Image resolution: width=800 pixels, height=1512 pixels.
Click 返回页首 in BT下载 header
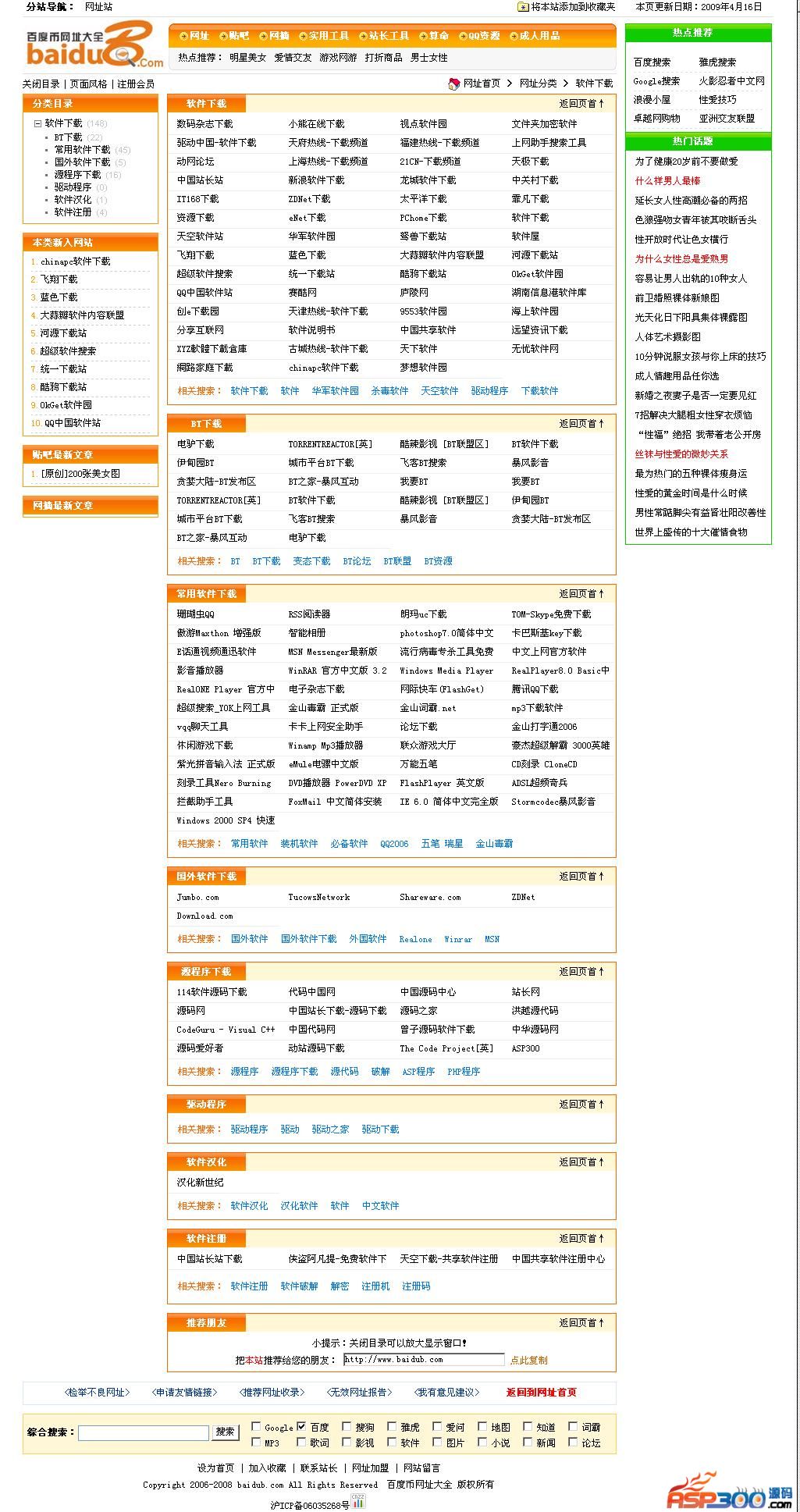[581, 423]
